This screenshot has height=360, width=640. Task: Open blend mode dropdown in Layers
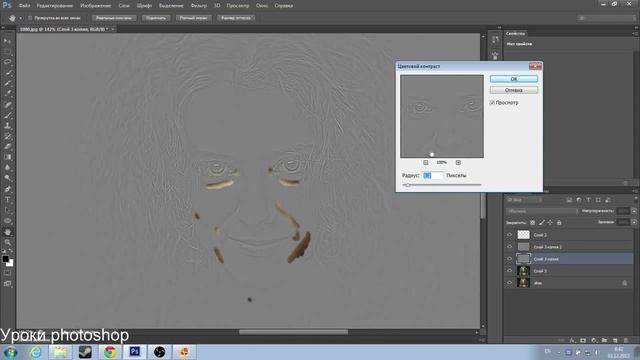pyautogui.click(x=542, y=211)
